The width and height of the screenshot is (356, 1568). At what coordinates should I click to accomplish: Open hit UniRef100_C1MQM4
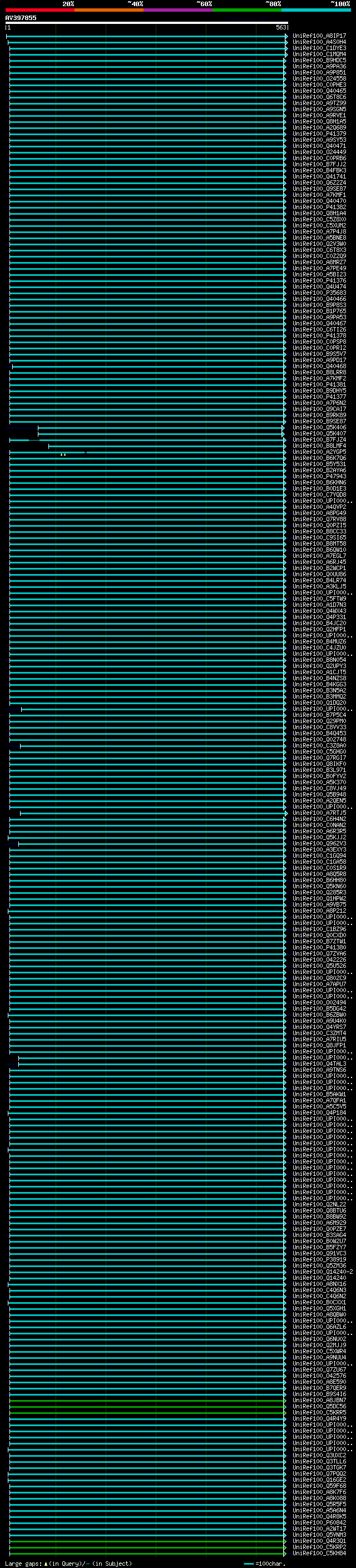coord(319,54)
